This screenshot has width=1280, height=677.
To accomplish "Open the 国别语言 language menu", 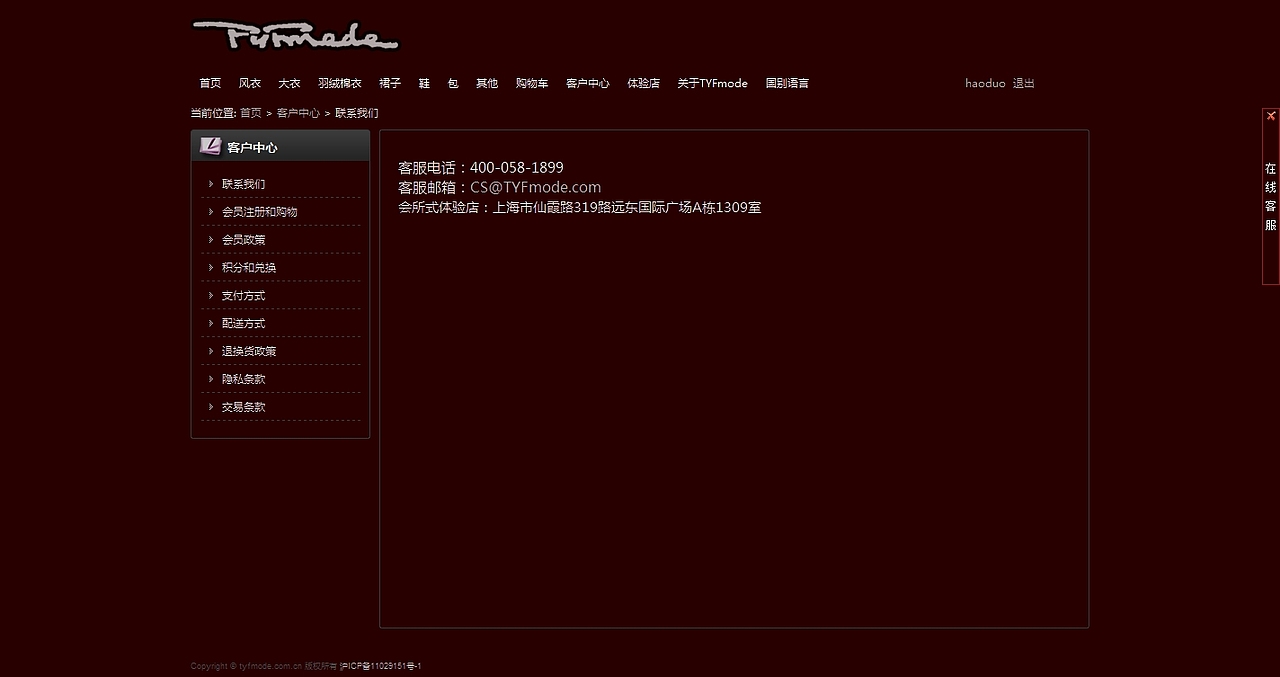I will point(787,83).
